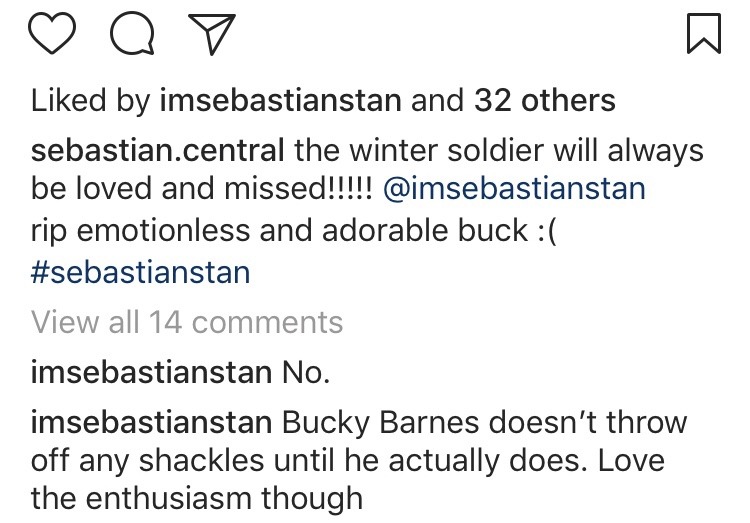This screenshot has width=750, height=523.
Task: Tap the @imsebastianstan mention in the caption
Action: [x=514, y=187]
